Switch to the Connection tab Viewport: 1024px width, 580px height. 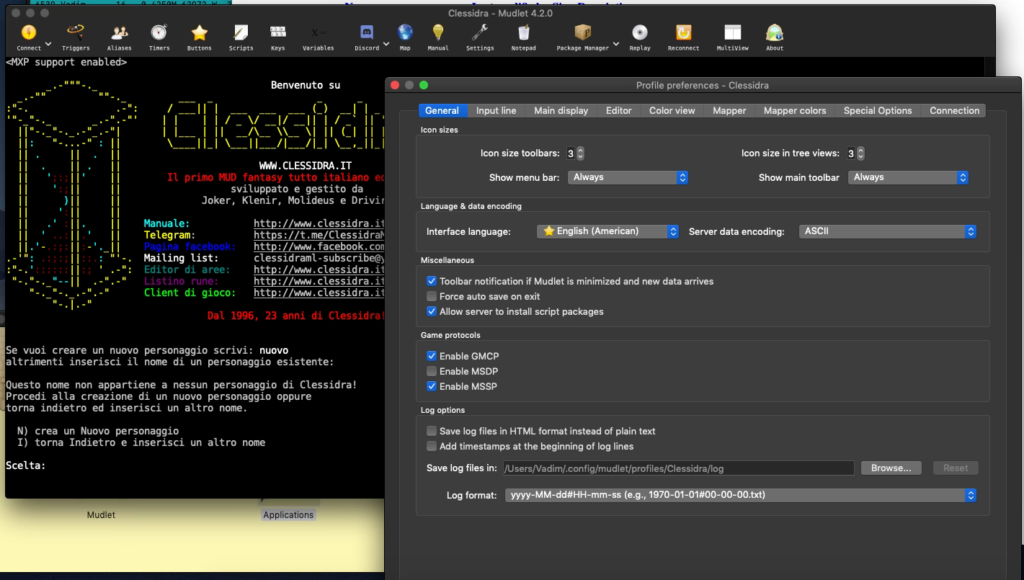pyautogui.click(x=955, y=111)
